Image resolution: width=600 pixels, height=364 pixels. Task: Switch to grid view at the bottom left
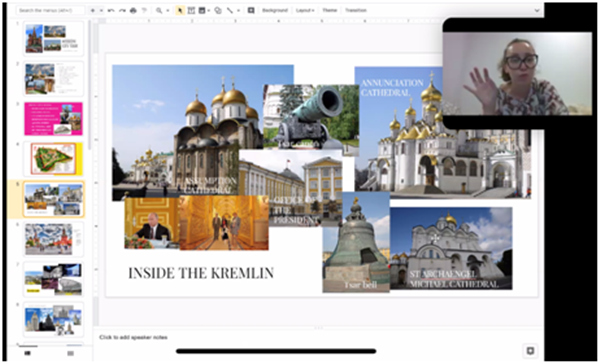[70, 353]
